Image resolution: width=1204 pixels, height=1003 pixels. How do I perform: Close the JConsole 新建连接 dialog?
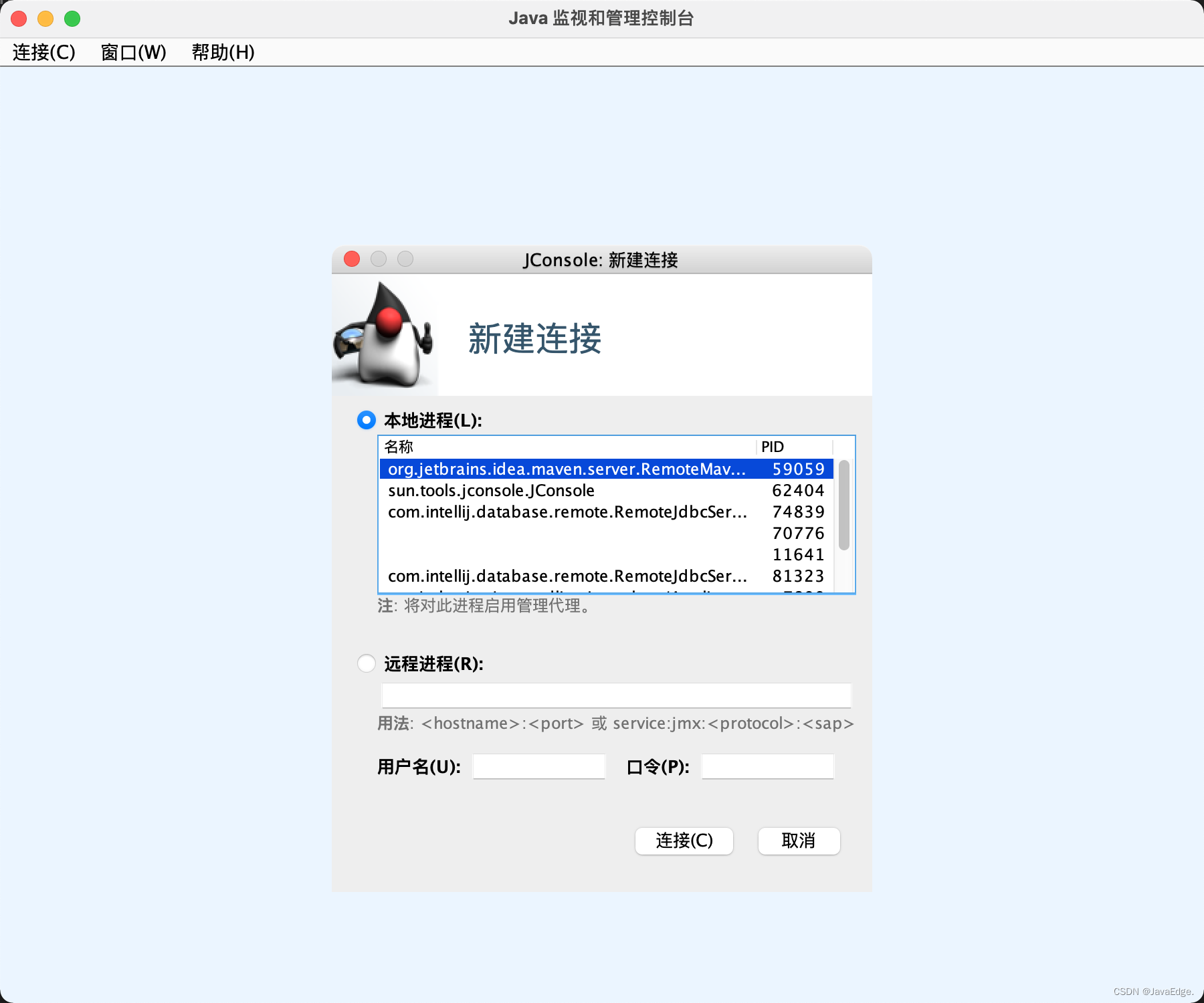point(352,259)
